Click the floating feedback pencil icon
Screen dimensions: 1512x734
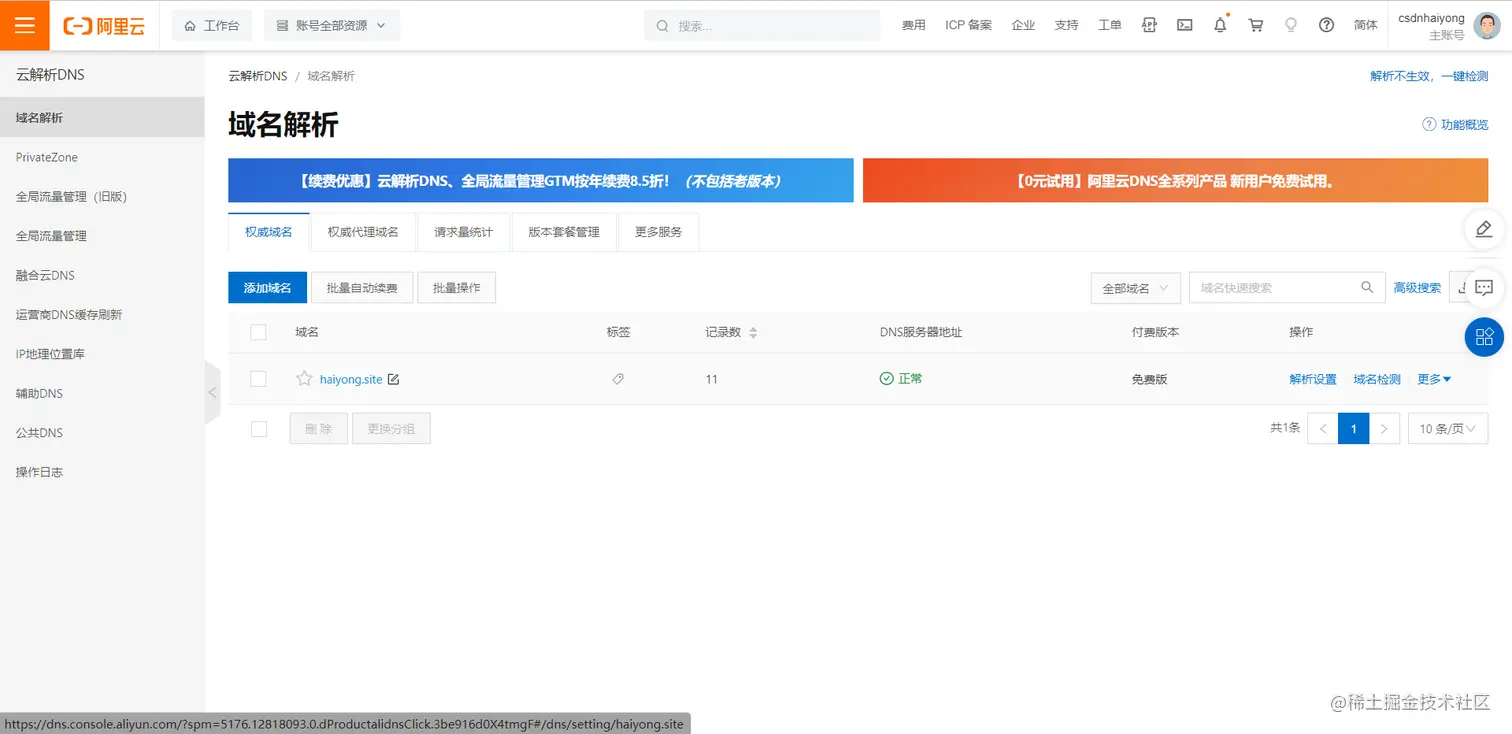(x=1484, y=229)
